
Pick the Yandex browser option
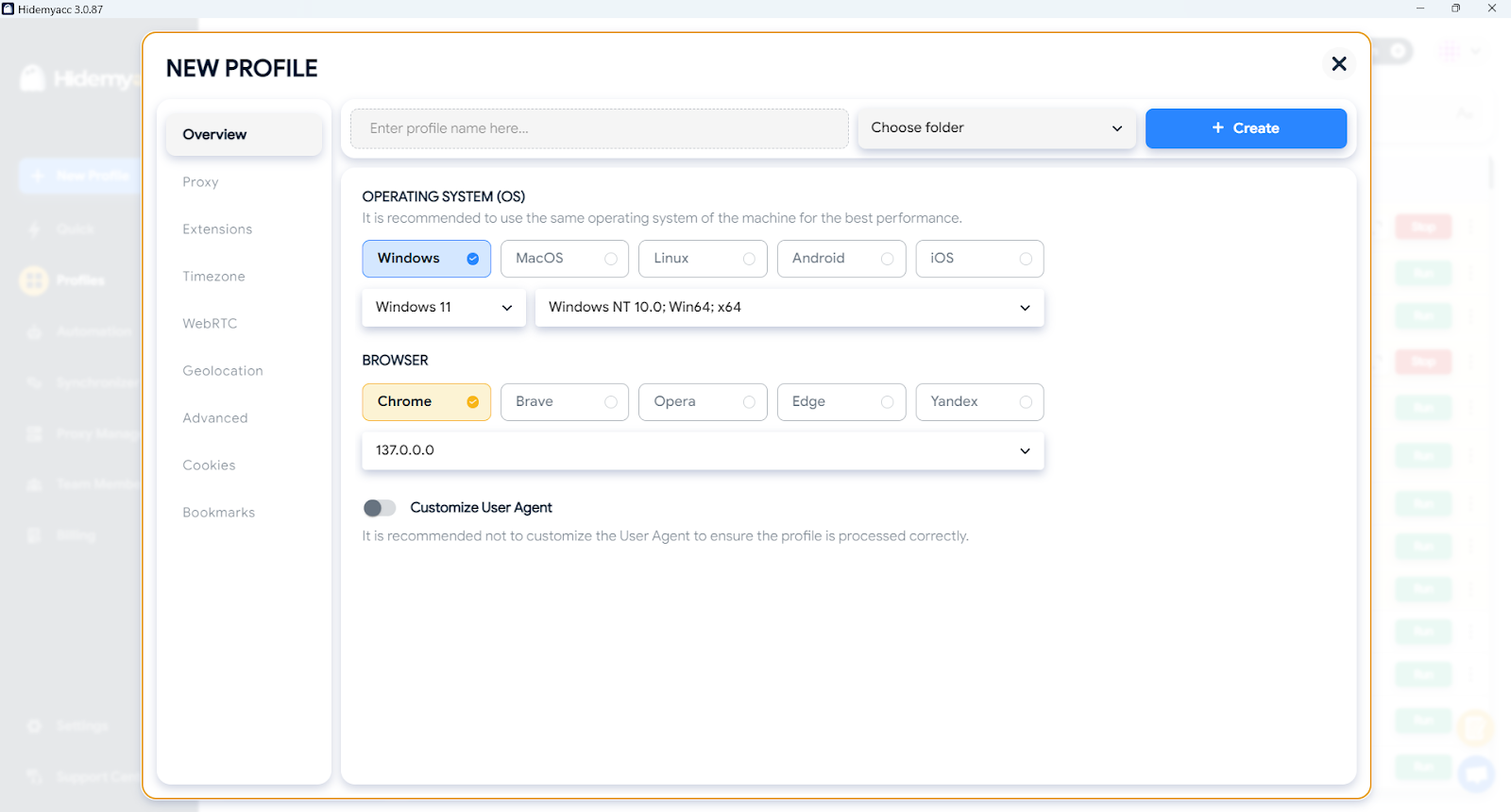tap(978, 402)
